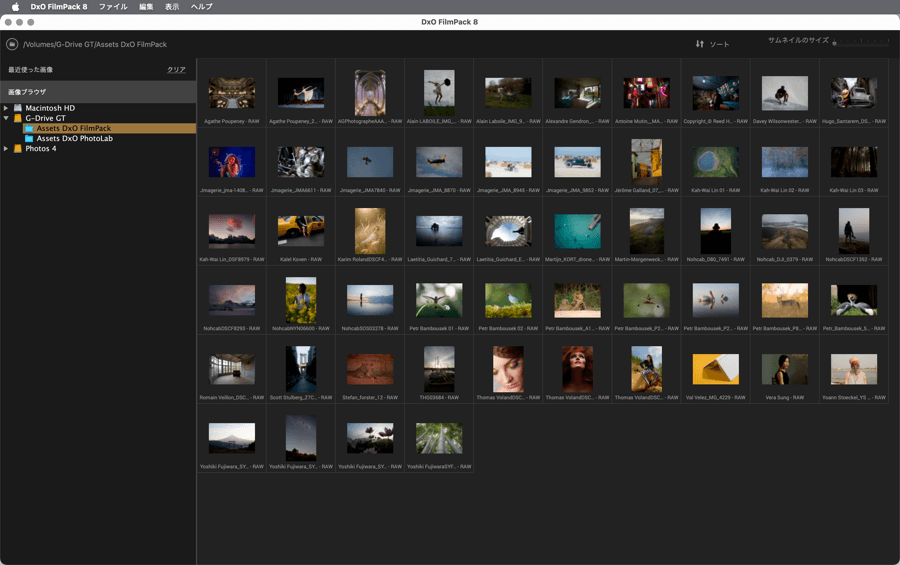This screenshot has height=565, width=900.
Task: Open the Apple menu
Action: (x=15, y=7)
